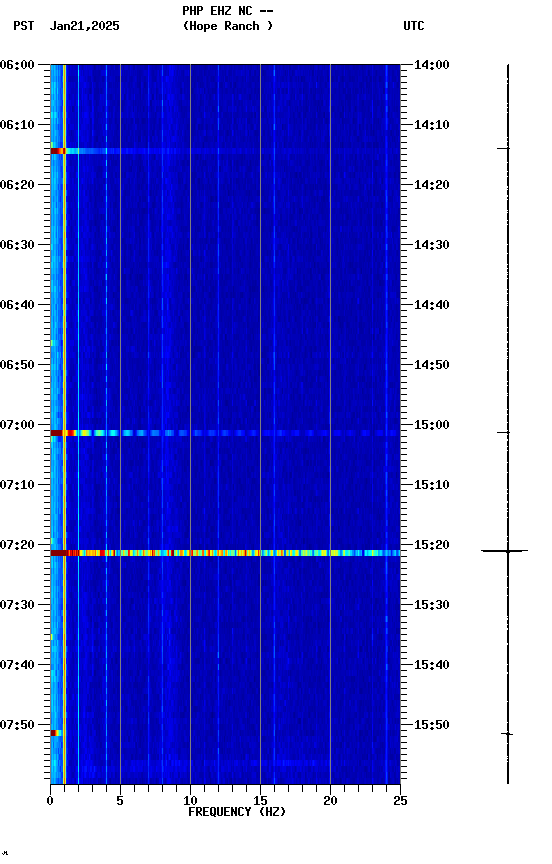552x864 pixels.
Task: Click the 06:30 PST time label
Action: 17,245
